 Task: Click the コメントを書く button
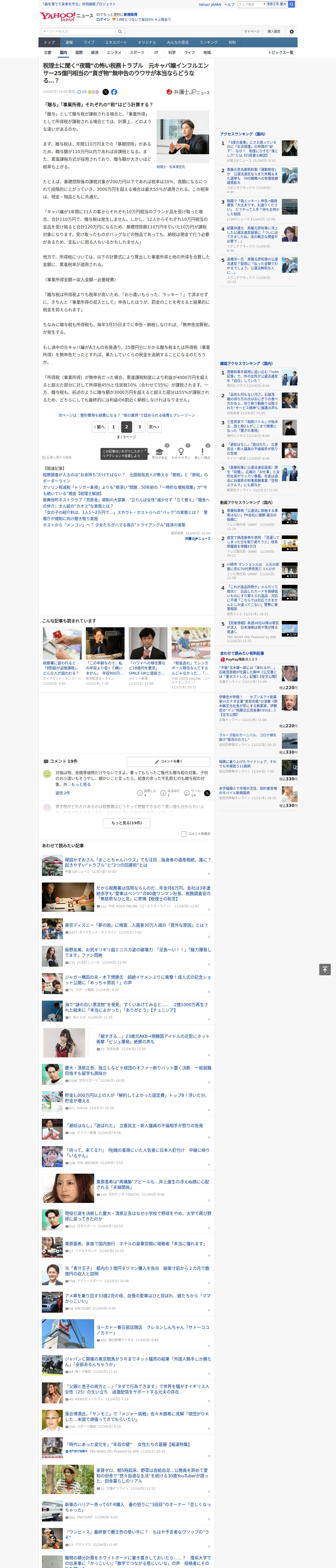click(168, 762)
